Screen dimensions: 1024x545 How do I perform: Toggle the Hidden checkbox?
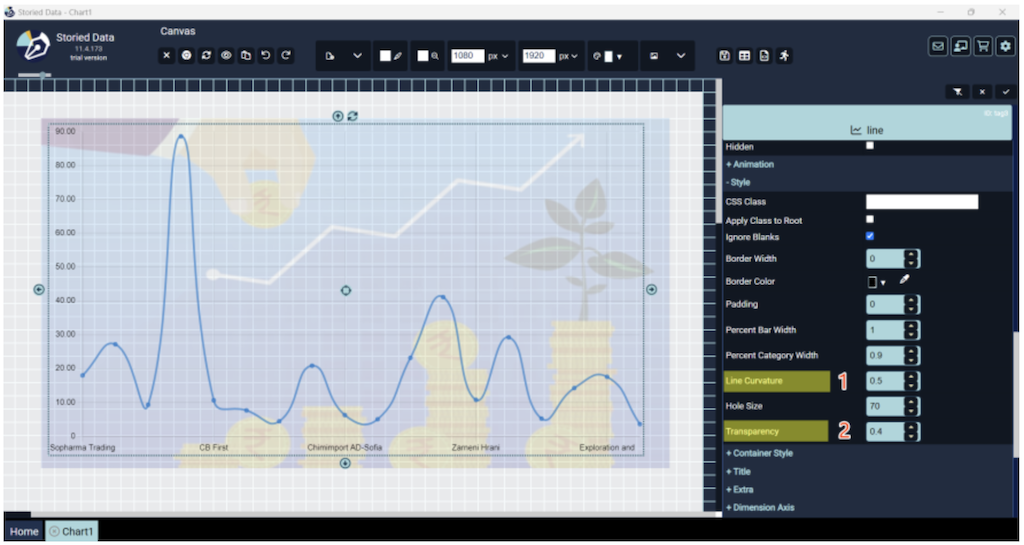(x=870, y=146)
